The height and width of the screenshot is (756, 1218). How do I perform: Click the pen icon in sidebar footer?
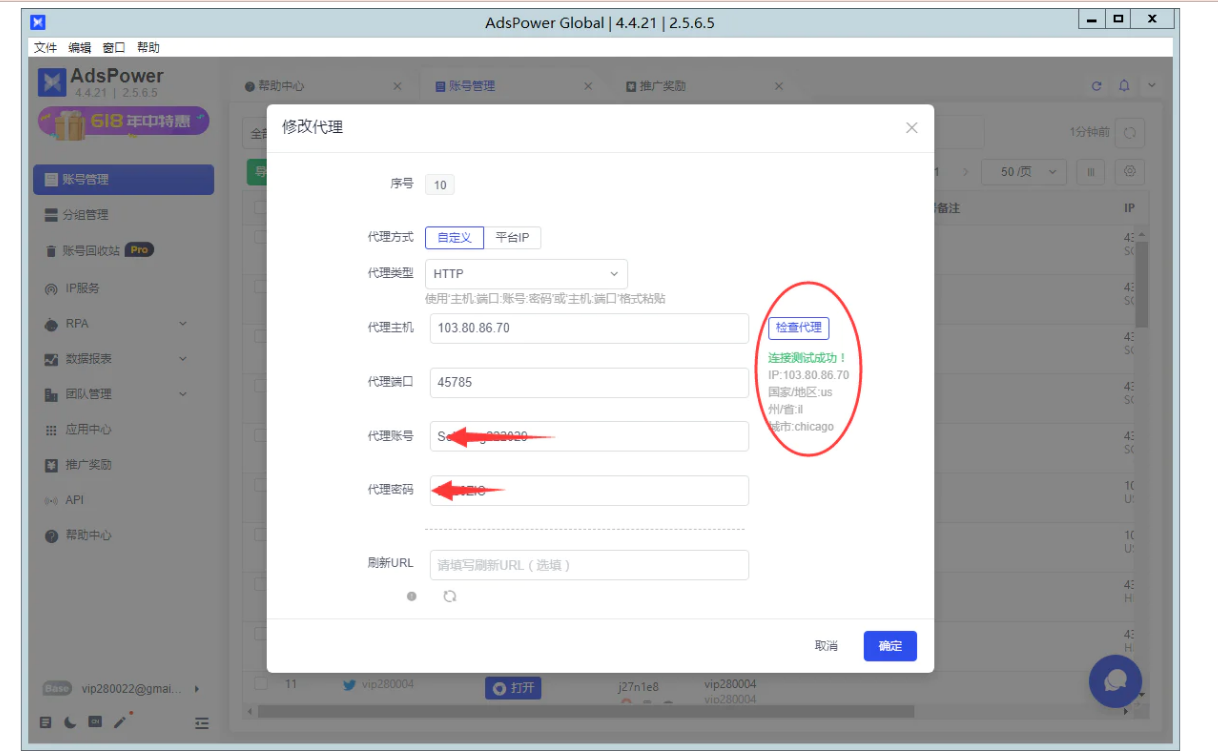[121, 721]
